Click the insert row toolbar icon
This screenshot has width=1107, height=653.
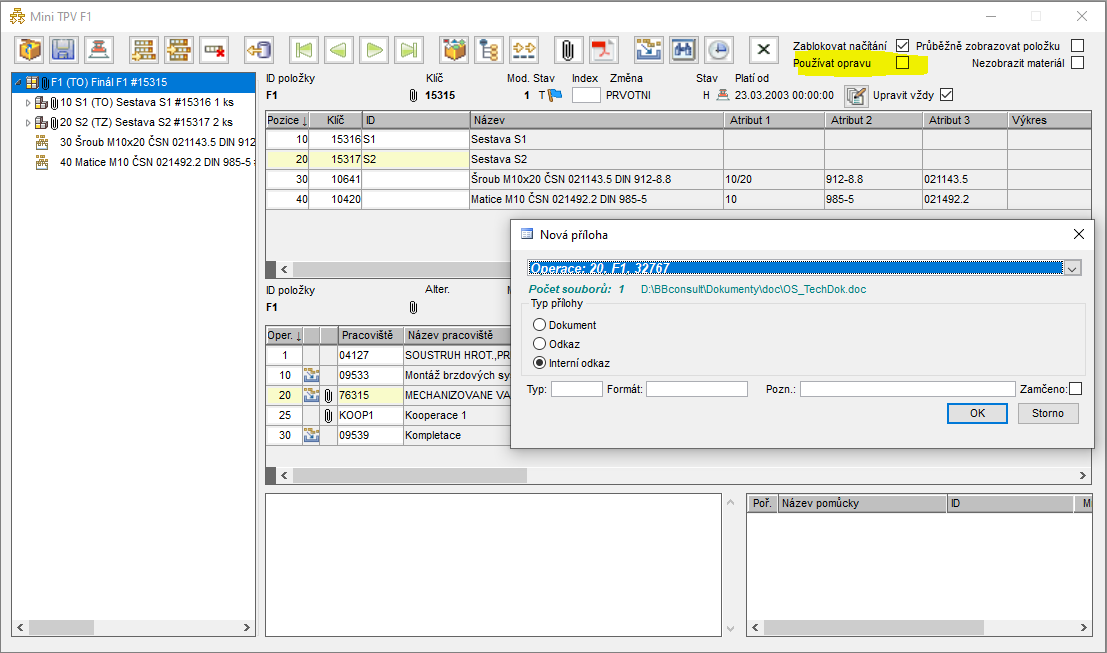[x=179, y=50]
